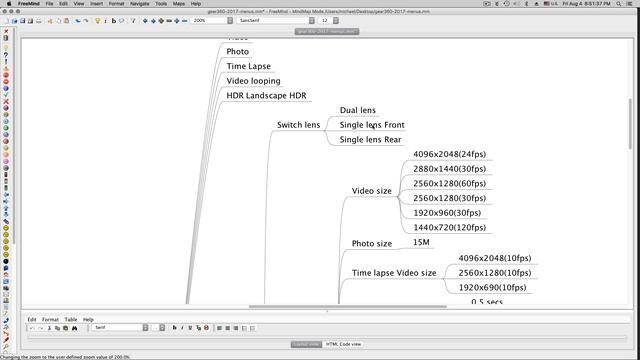Align note text left
Screen dimensions: 640x360
pos(219,328)
